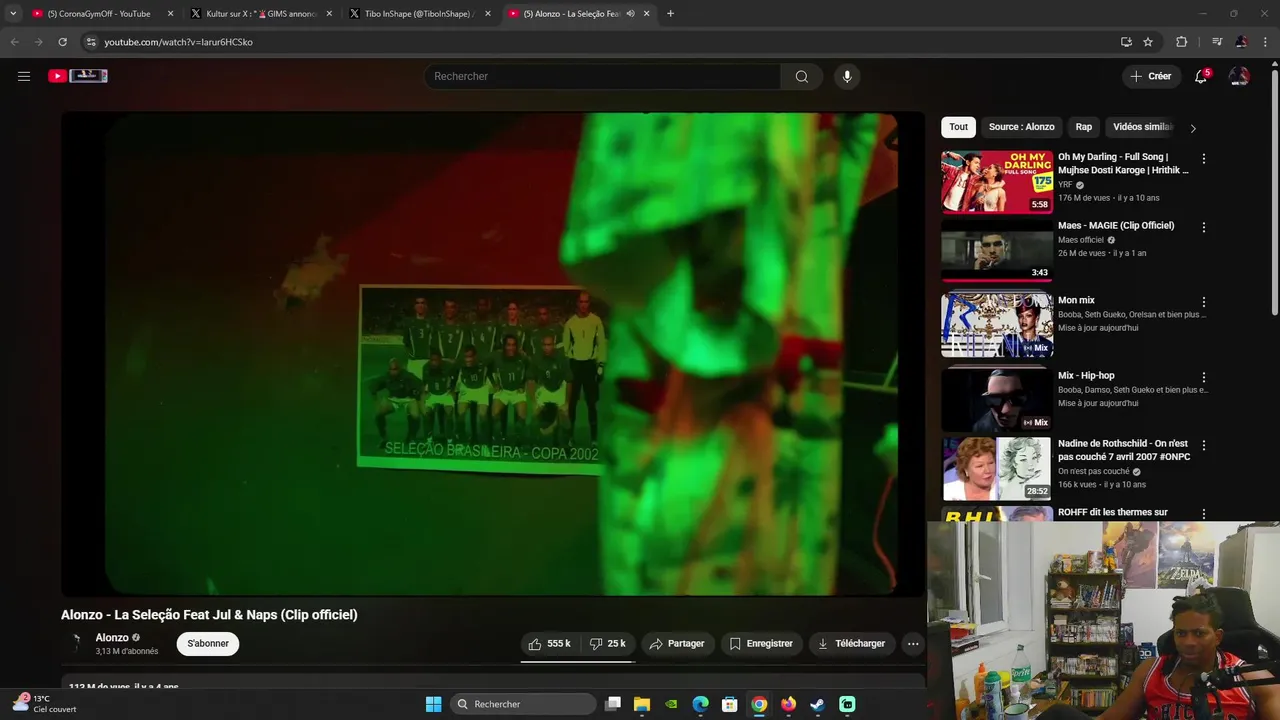The image size is (1280, 720).
Task: Open Streamlabs from the taskbar
Action: (847, 704)
